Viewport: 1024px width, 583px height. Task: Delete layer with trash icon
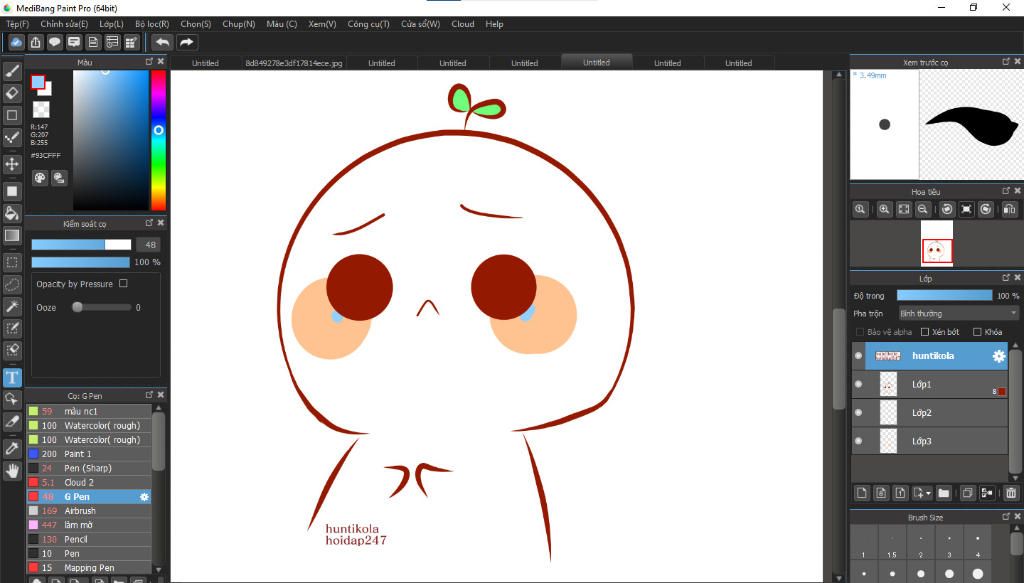[1010, 493]
